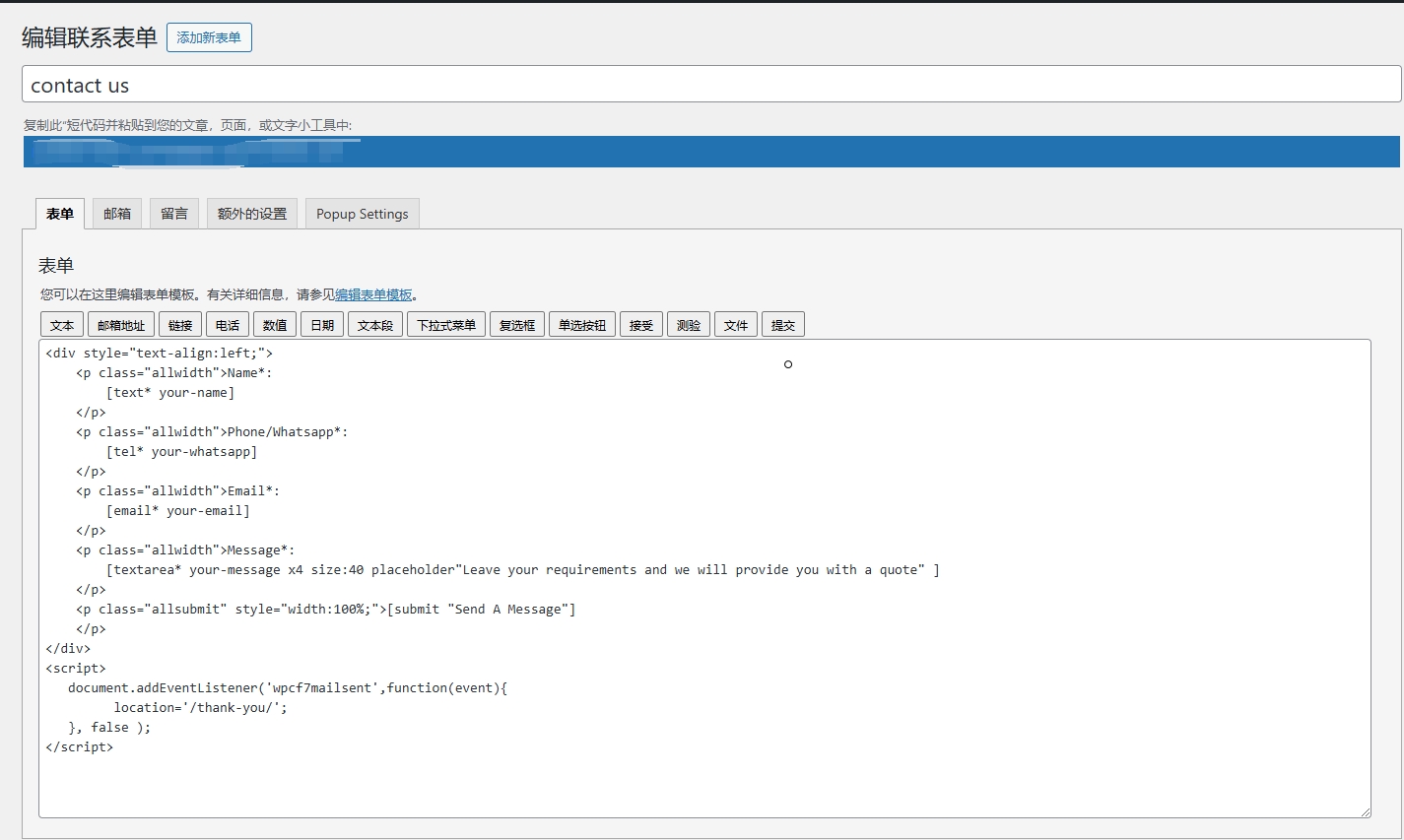Viewport: 1404px width, 840px height.
Task: Open the 邮箱 tab
Action: pos(117,214)
